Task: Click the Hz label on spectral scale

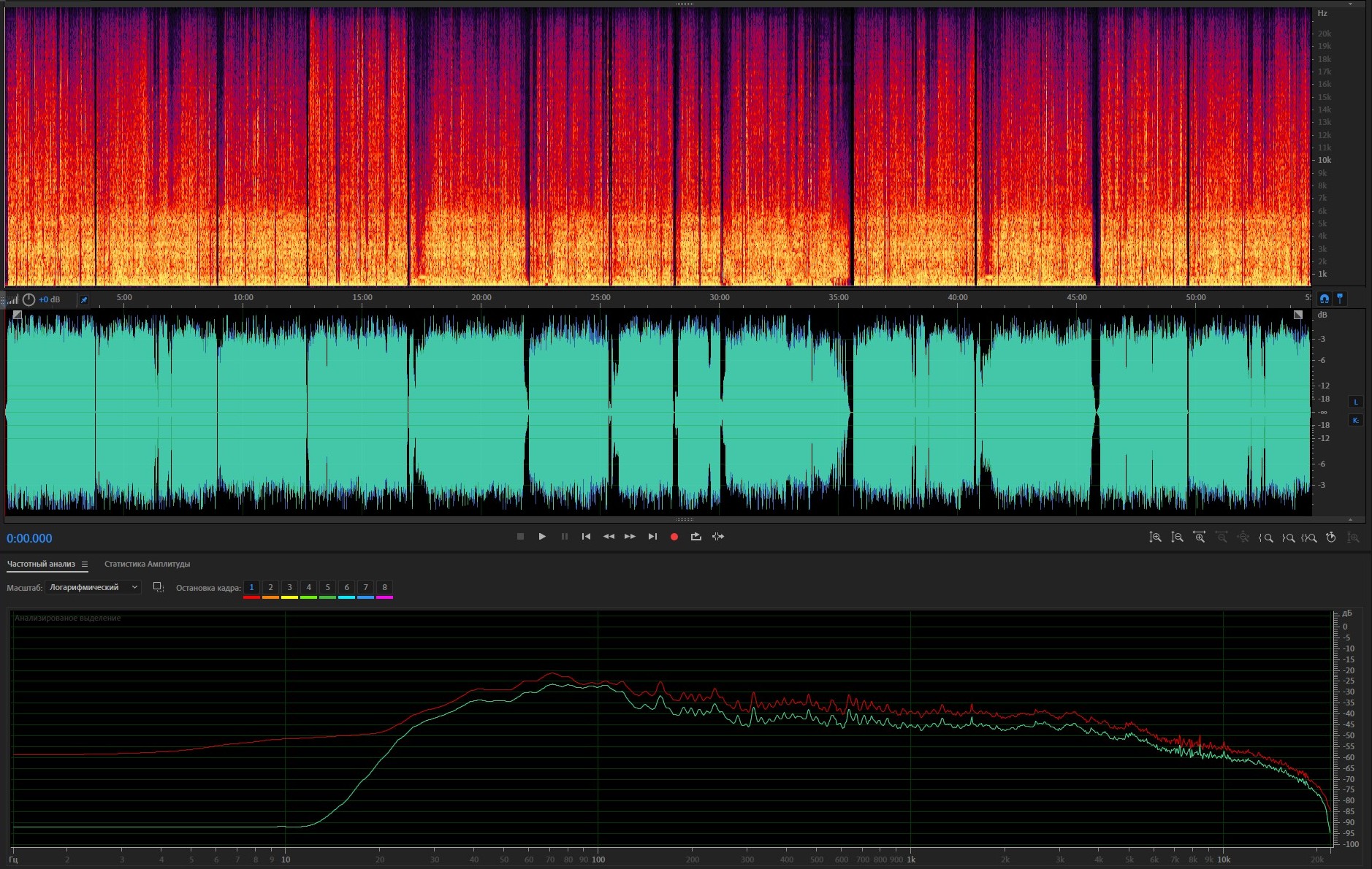Action: (1322, 13)
